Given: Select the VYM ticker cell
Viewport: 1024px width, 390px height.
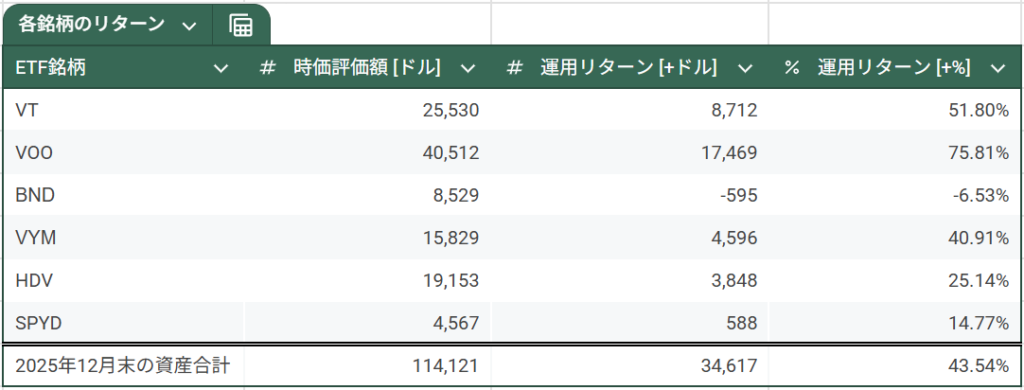Looking at the screenshot, I should coord(123,238).
